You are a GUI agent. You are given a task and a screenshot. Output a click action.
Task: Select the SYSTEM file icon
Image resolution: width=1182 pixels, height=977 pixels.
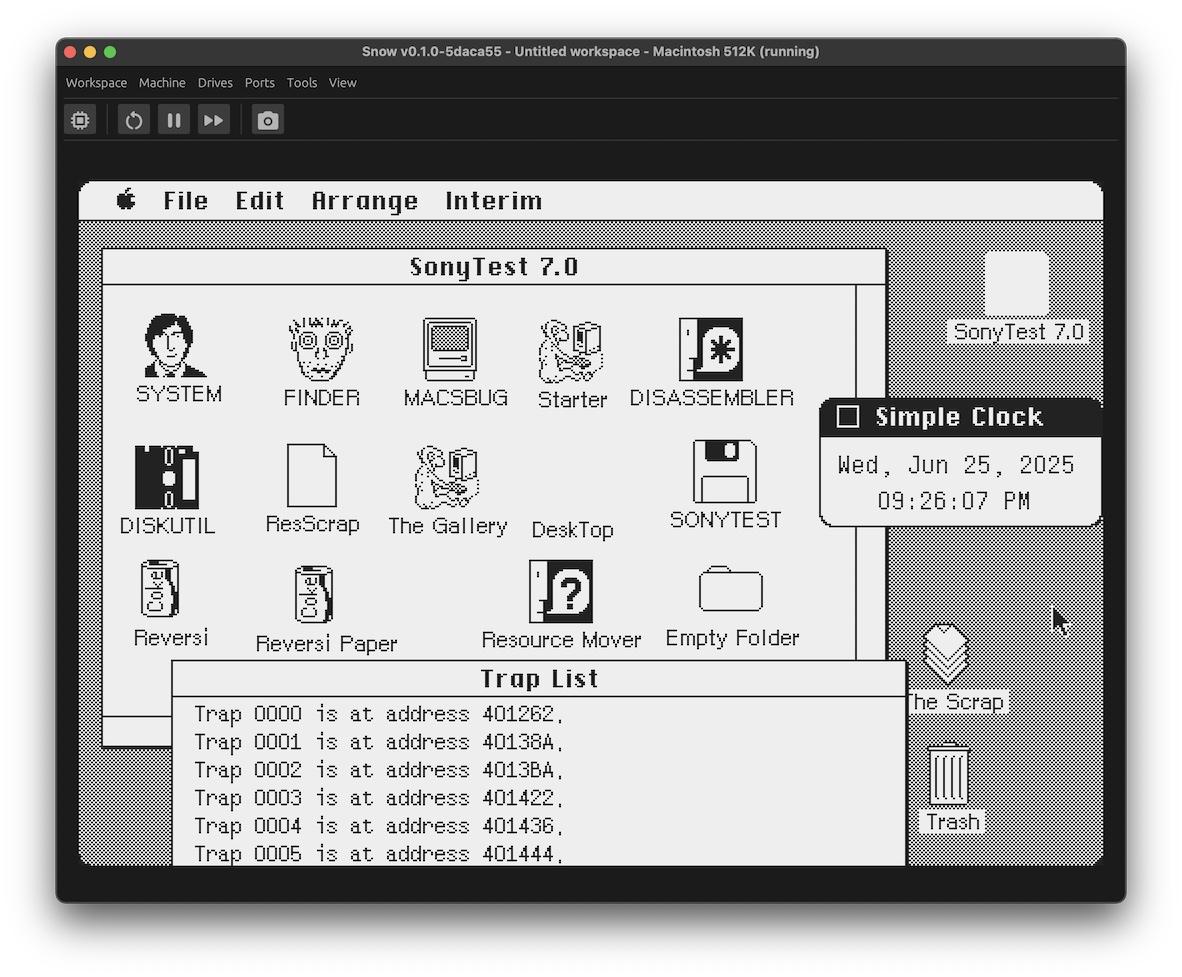coord(175,345)
